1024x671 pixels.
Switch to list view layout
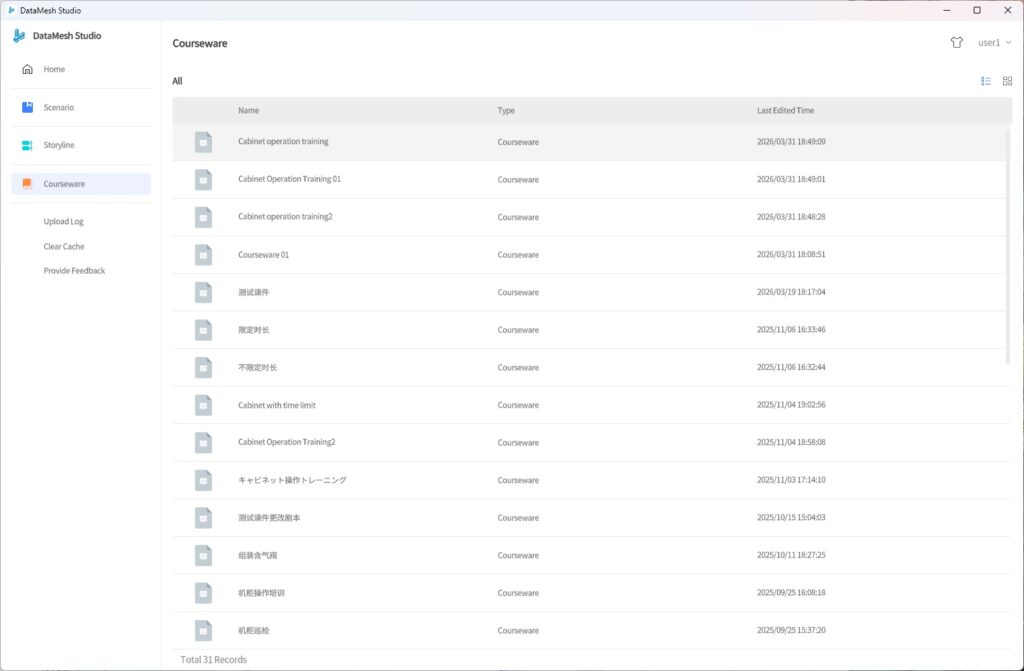(x=986, y=81)
